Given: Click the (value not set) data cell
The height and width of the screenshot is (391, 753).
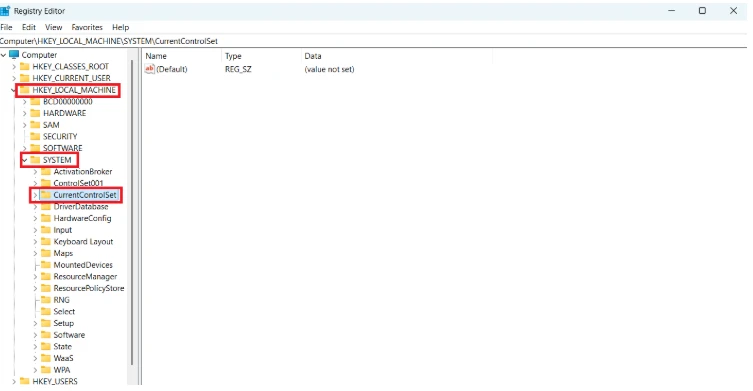Looking at the screenshot, I should pyautogui.click(x=329, y=69).
